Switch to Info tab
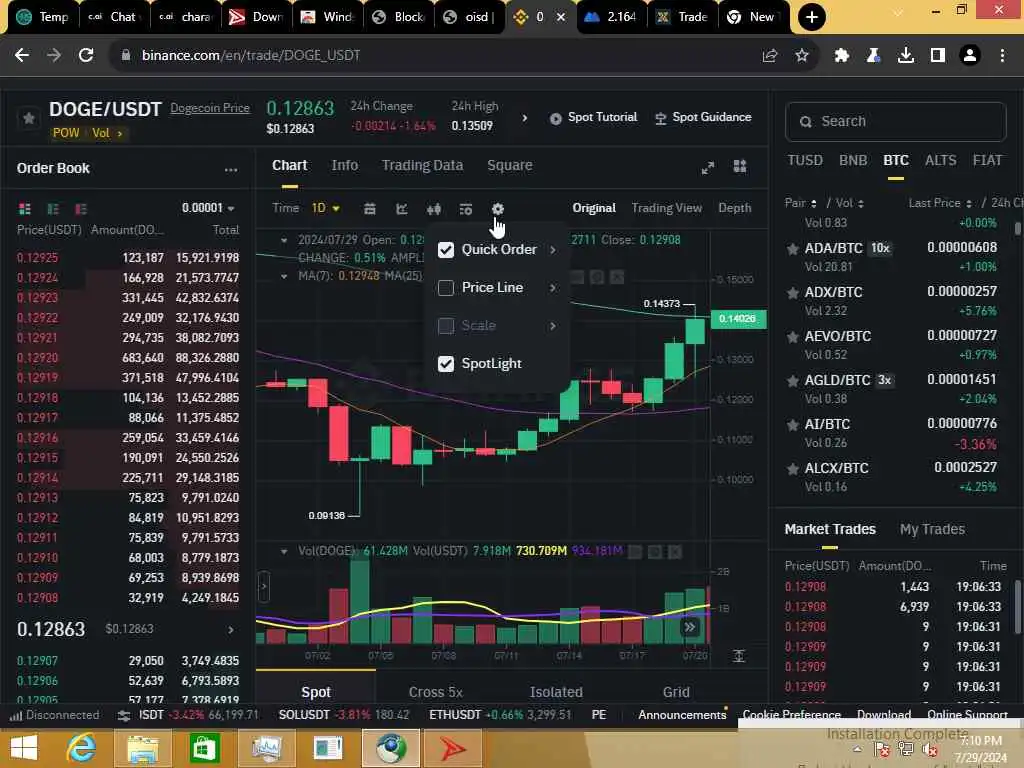The width and height of the screenshot is (1024, 768). (x=344, y=165)
